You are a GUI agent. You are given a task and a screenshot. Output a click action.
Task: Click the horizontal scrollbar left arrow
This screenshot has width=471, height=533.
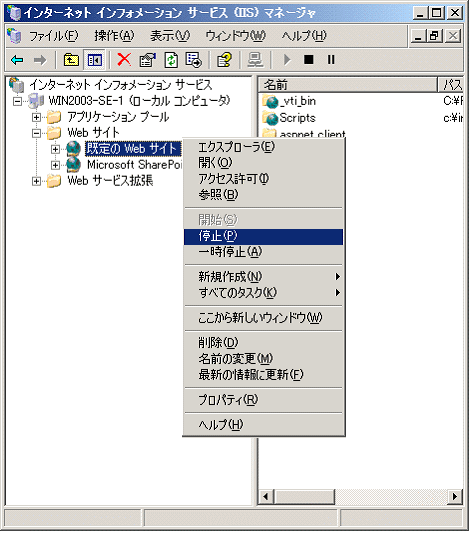pos(266,497)
